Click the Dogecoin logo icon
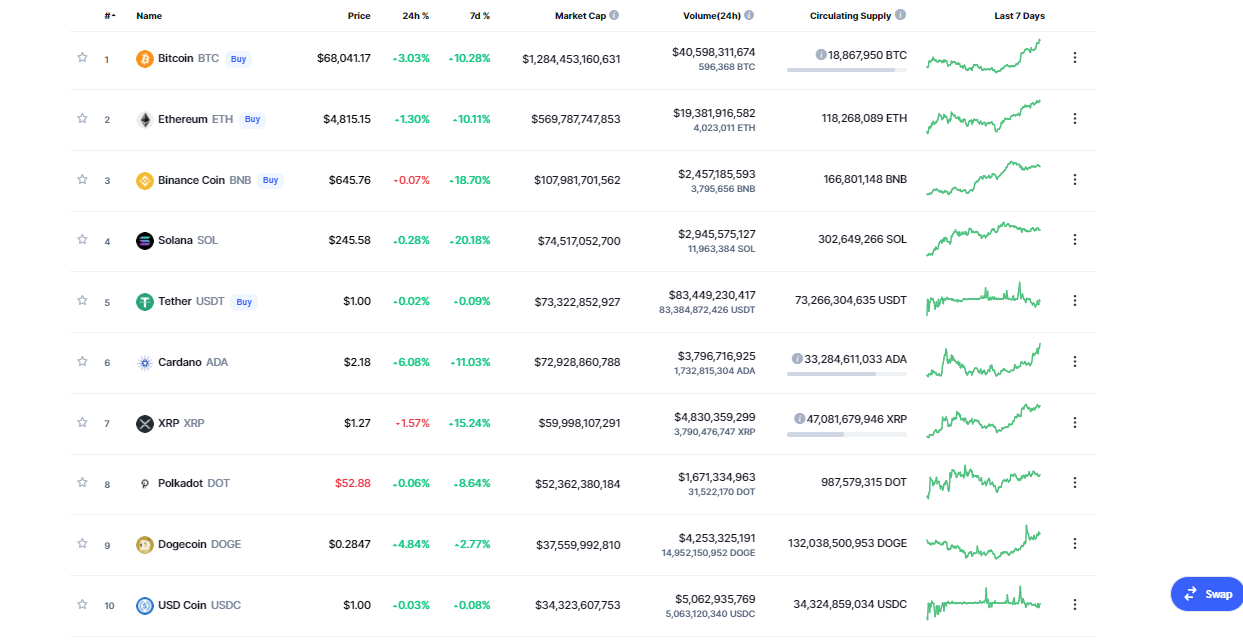This screenshot has width=1243, height=642. tap(145, 545)
